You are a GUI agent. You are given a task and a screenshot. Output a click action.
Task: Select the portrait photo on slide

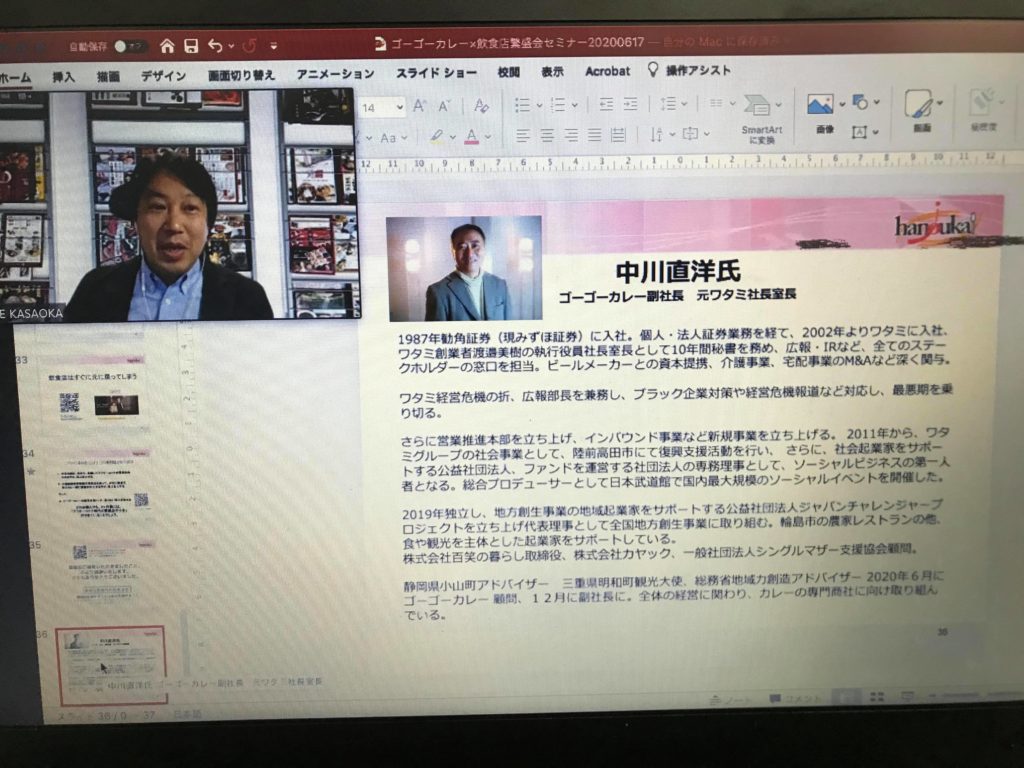click(x=464, y=268)
